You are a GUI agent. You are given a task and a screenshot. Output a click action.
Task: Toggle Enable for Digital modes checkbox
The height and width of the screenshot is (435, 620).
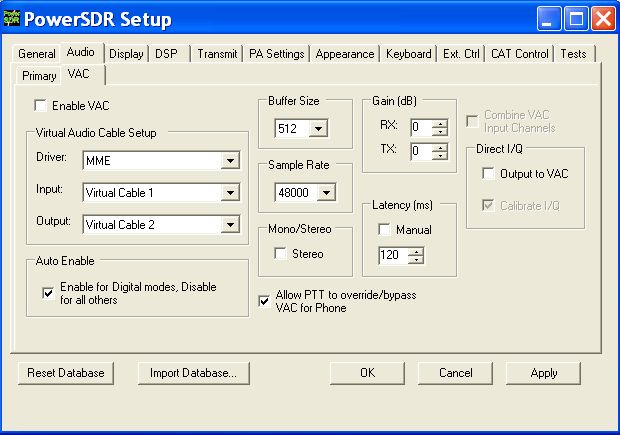[48, 292]
